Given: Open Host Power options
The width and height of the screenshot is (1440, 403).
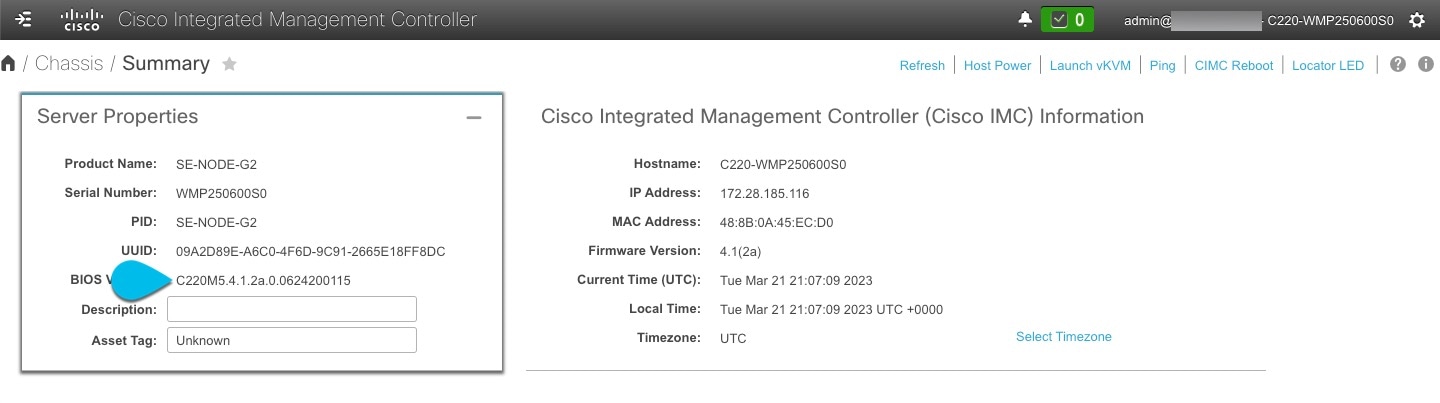Looking at the screenshot, I should [997, 65].
